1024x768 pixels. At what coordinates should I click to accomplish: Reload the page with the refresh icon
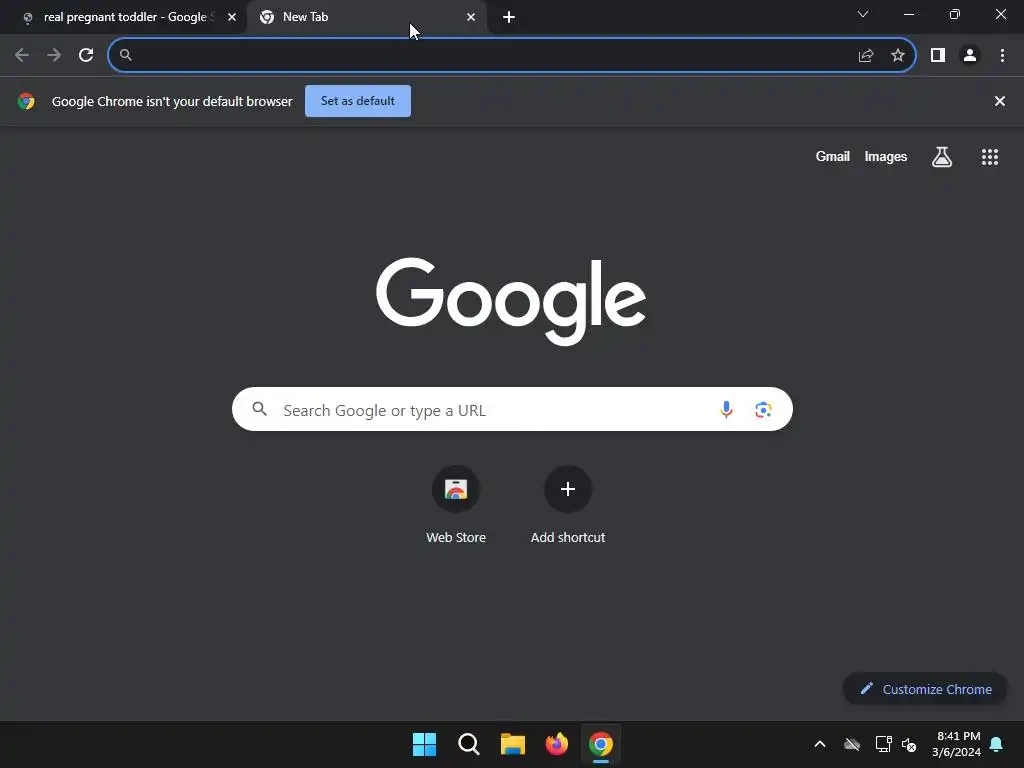86,55
